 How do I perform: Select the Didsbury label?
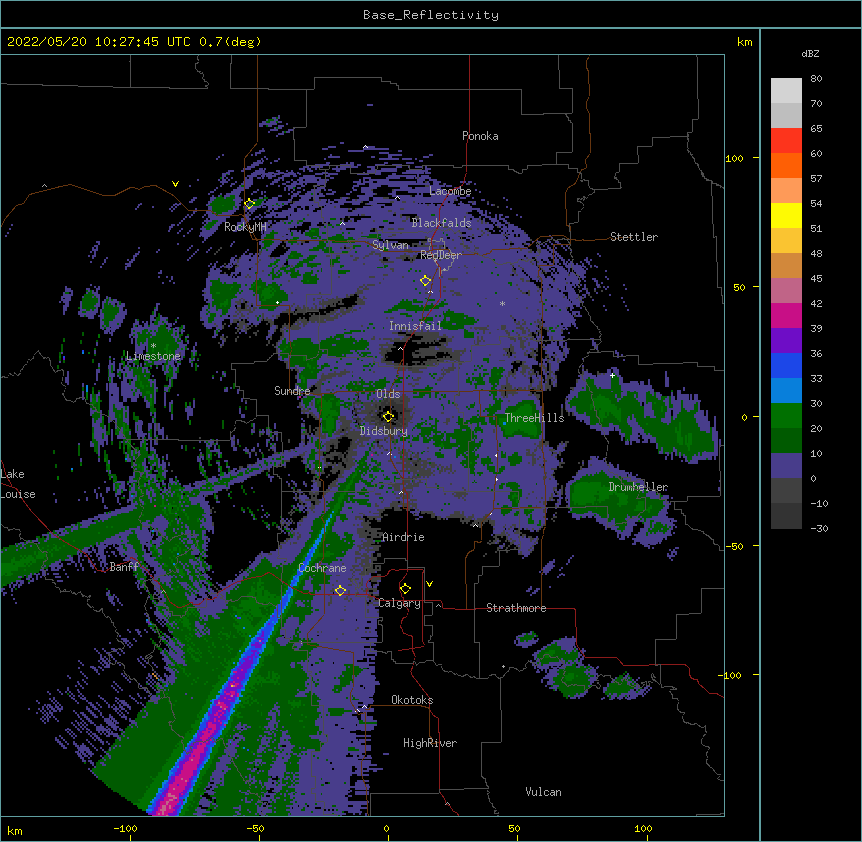383,431
